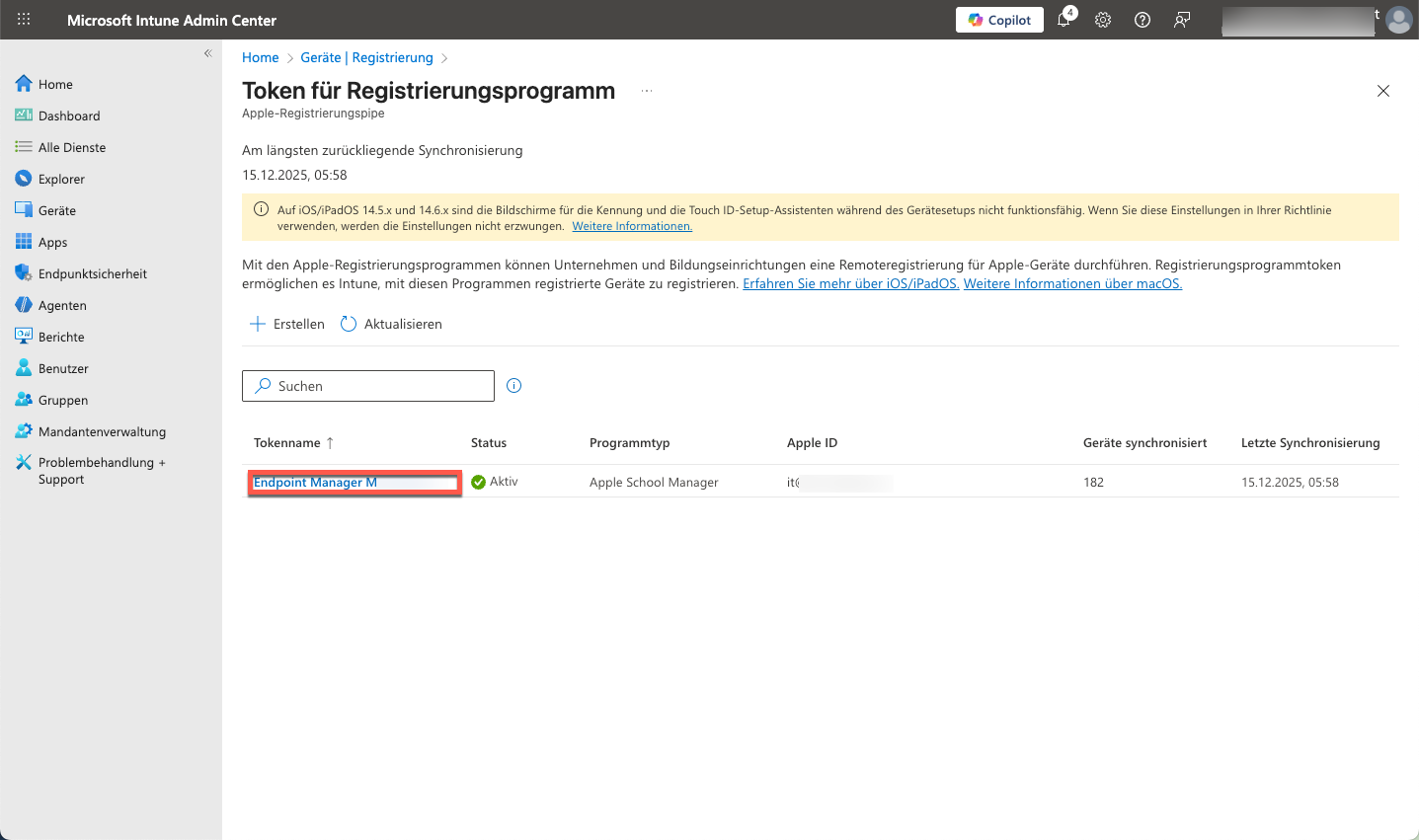
Task: Sort by Tokenname column header
Action: [287, 443]
